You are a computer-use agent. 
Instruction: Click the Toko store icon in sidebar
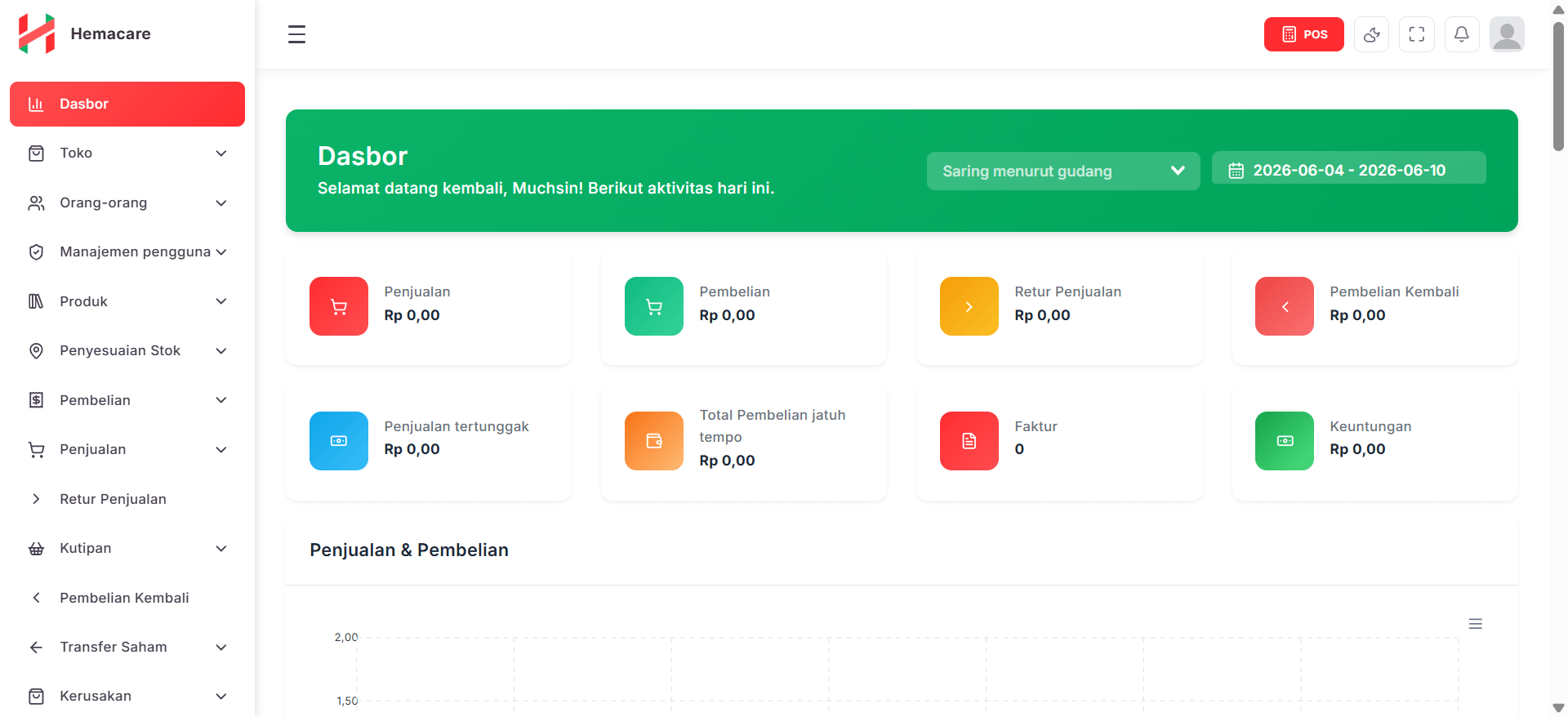pos(36,154)
